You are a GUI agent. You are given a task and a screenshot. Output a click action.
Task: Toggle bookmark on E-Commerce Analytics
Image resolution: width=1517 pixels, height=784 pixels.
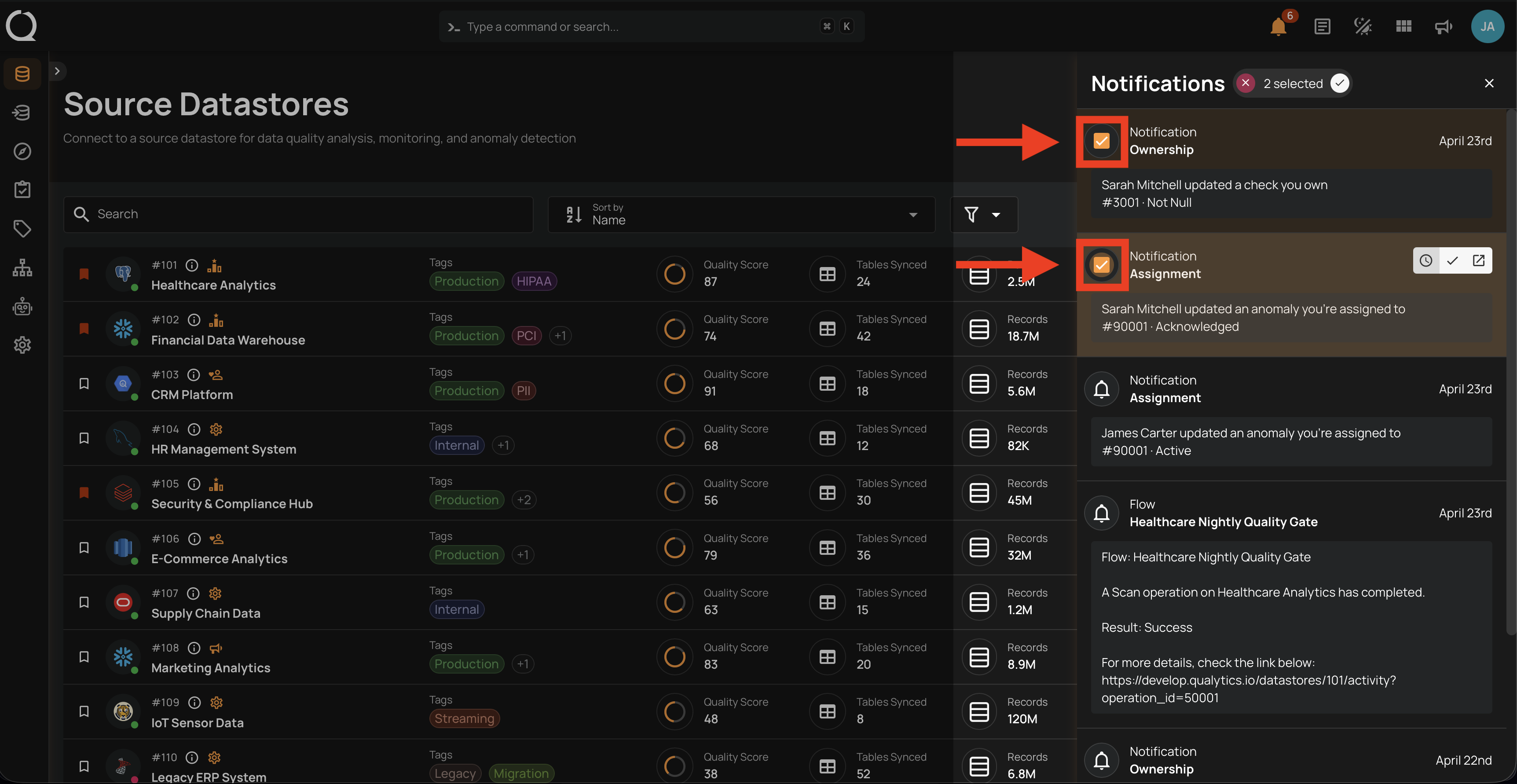point(84,547)
